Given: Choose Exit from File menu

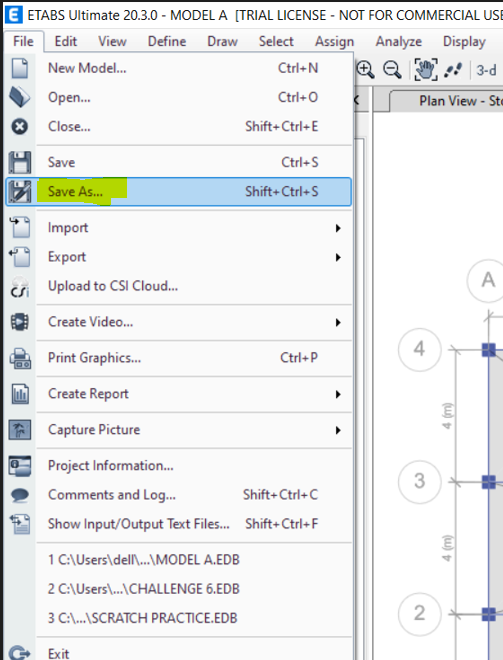Looking at the screenshot, I should click(179, 653).
